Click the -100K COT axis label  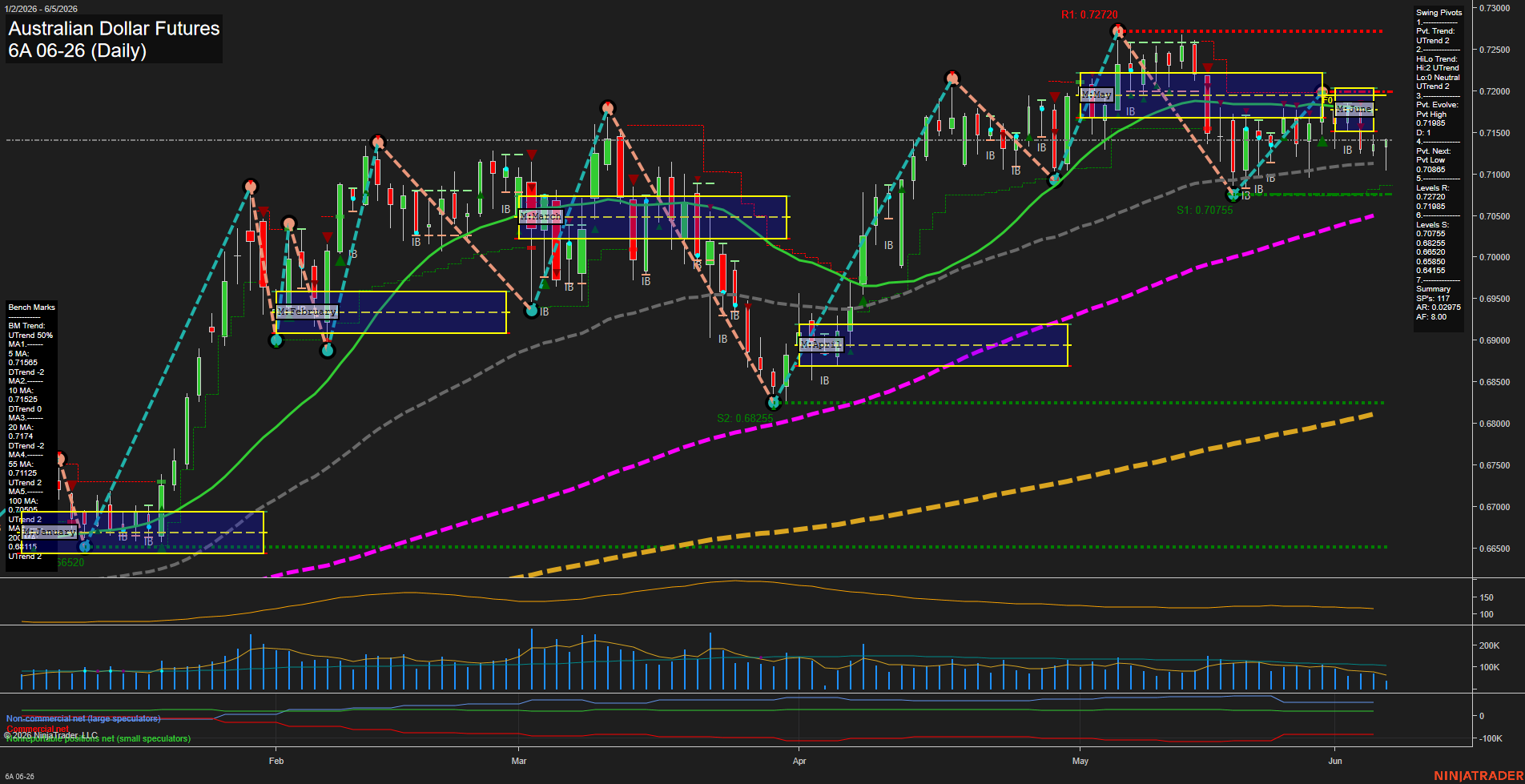[1491, 738]
